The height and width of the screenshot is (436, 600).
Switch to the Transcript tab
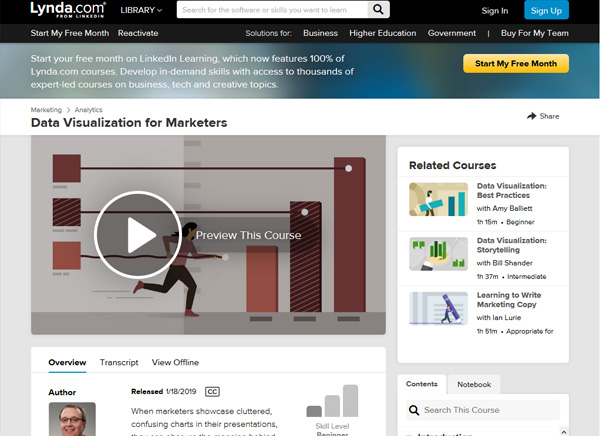click(x=119, y=362)
